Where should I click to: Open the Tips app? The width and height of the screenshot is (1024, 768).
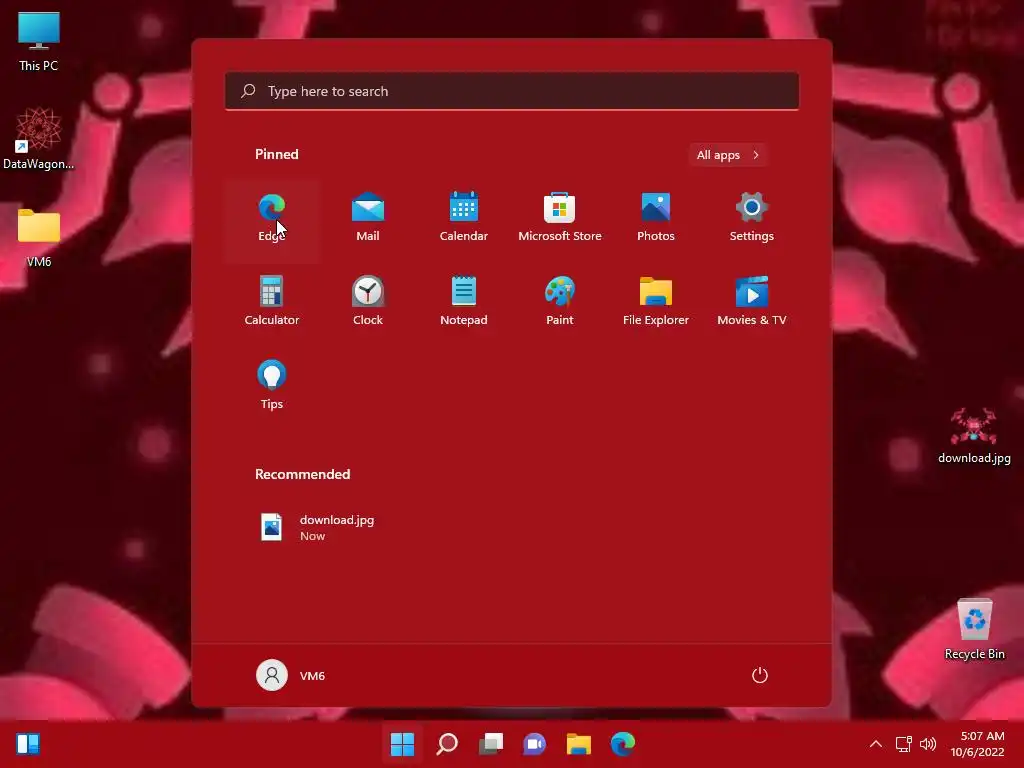[272, 386]
